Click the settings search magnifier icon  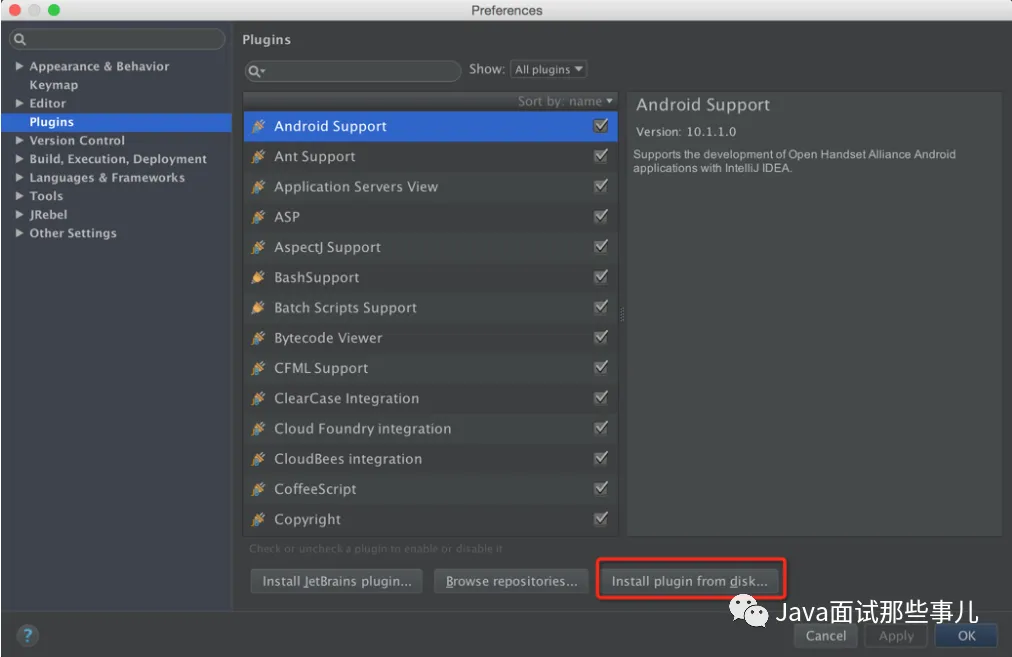(x=20, y=39)
